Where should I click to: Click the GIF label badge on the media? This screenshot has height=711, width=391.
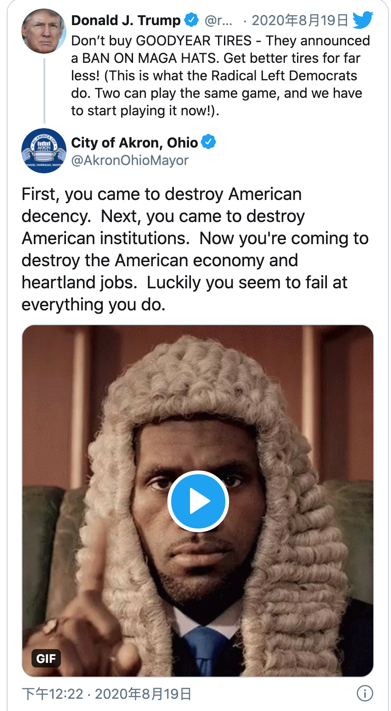(x=46, y=658)
